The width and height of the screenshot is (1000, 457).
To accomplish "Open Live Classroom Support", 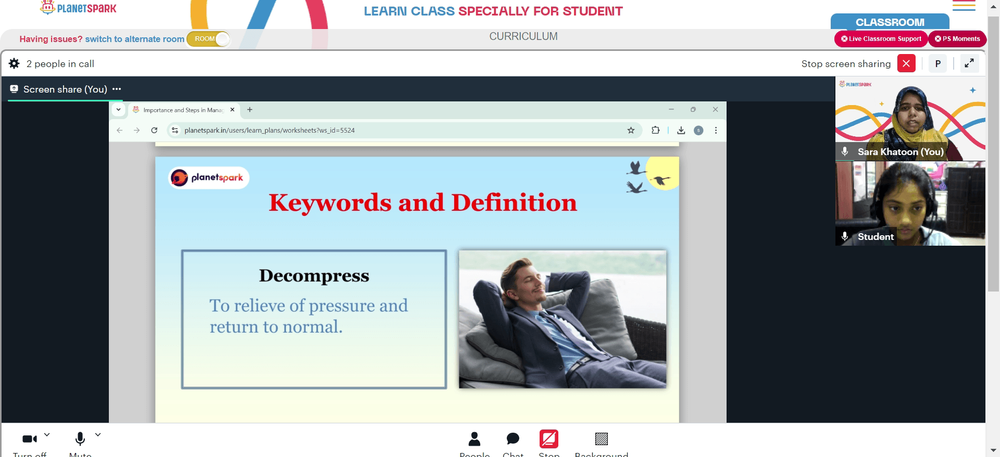I will (x=881, y=39).
